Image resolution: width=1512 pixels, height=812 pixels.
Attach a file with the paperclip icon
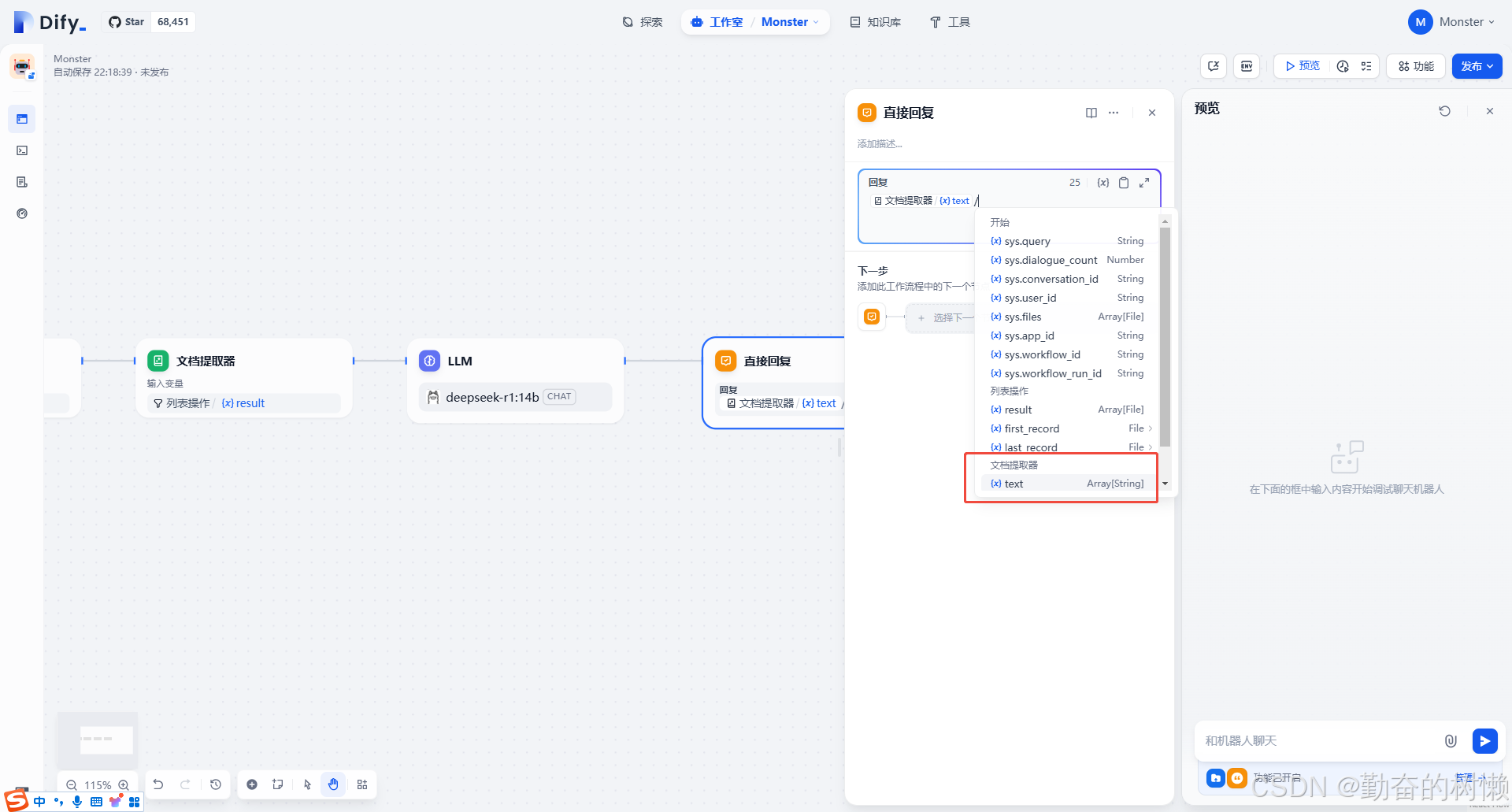1451,741
